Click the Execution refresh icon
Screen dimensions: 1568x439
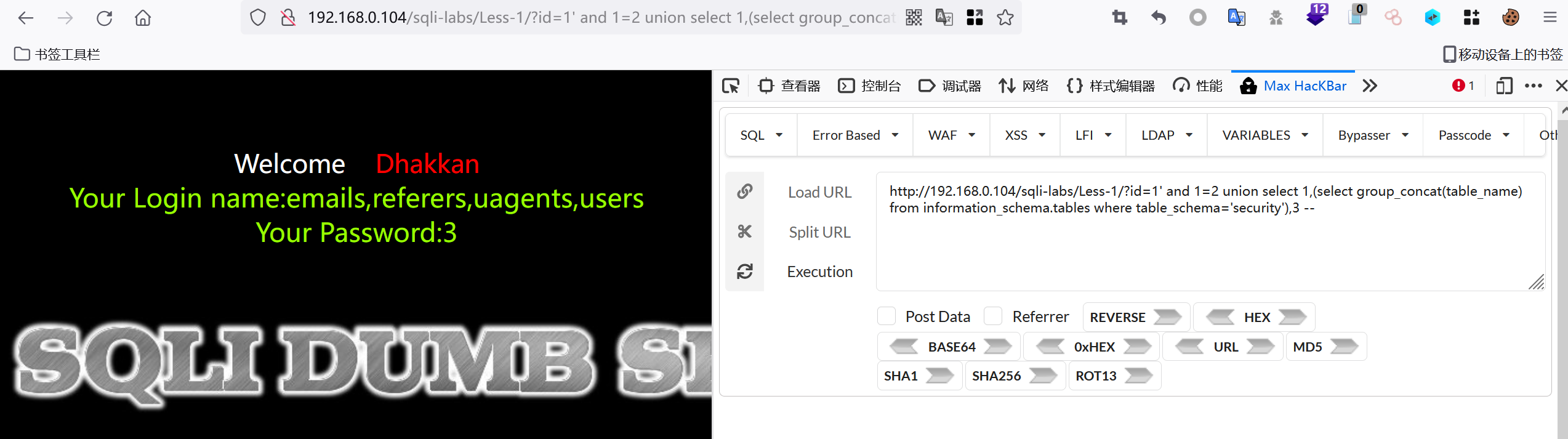tap(745, 272)
